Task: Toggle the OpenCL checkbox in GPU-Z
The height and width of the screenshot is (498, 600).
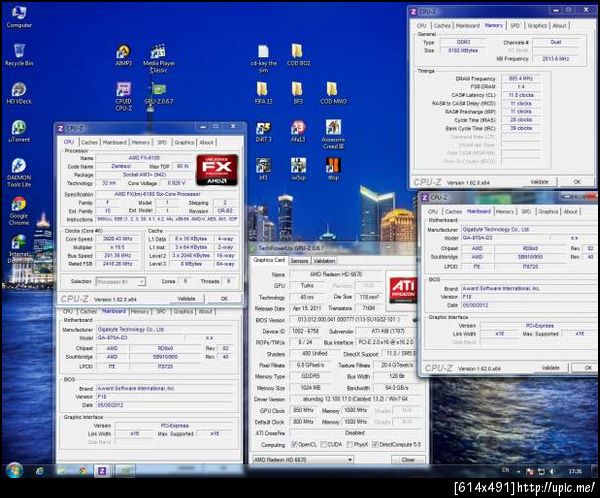Action: click(293, 444)
